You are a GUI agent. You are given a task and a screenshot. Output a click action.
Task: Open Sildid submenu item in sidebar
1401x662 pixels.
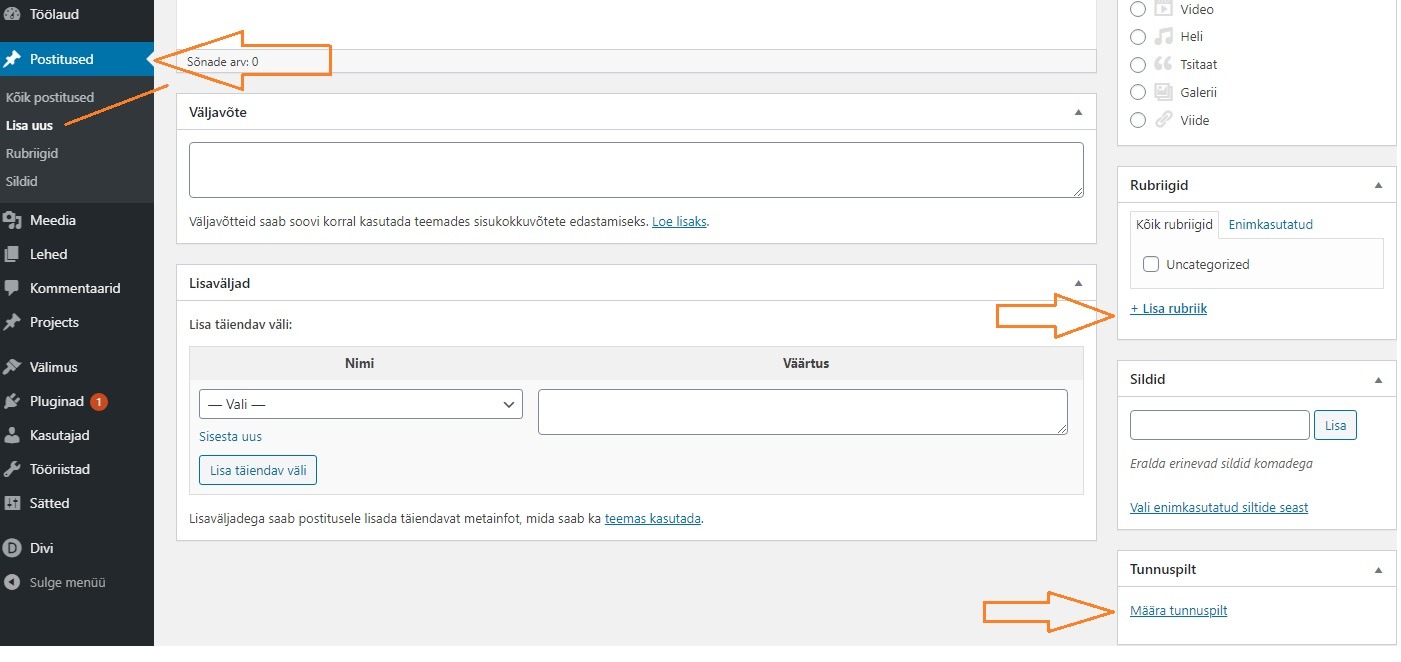pos(22,181)
